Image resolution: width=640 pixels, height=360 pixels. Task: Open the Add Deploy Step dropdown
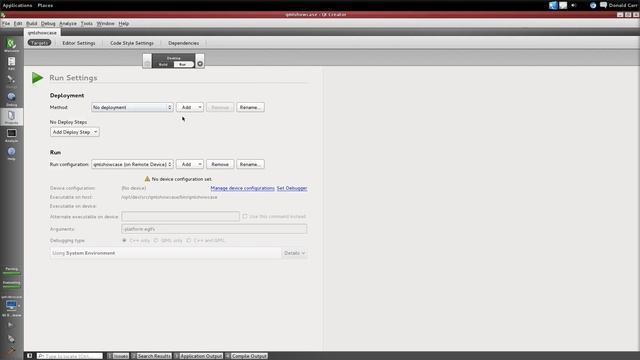tap(75, 132)
